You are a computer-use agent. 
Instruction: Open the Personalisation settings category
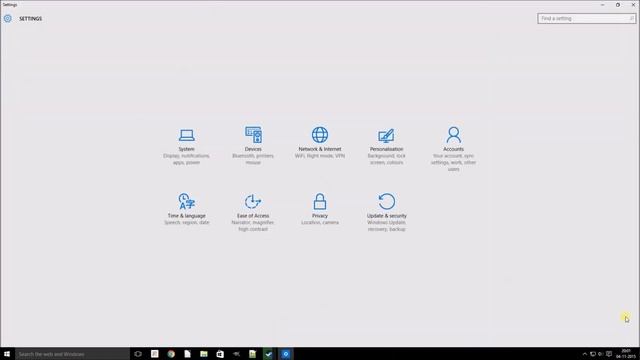click(386, 146)
